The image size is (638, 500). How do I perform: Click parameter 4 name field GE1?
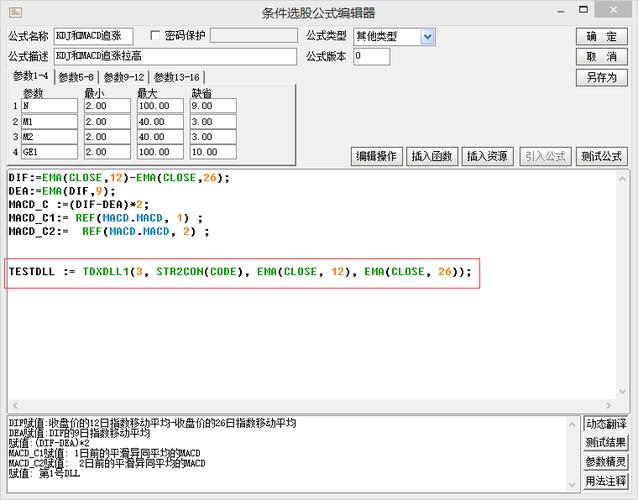49,152
